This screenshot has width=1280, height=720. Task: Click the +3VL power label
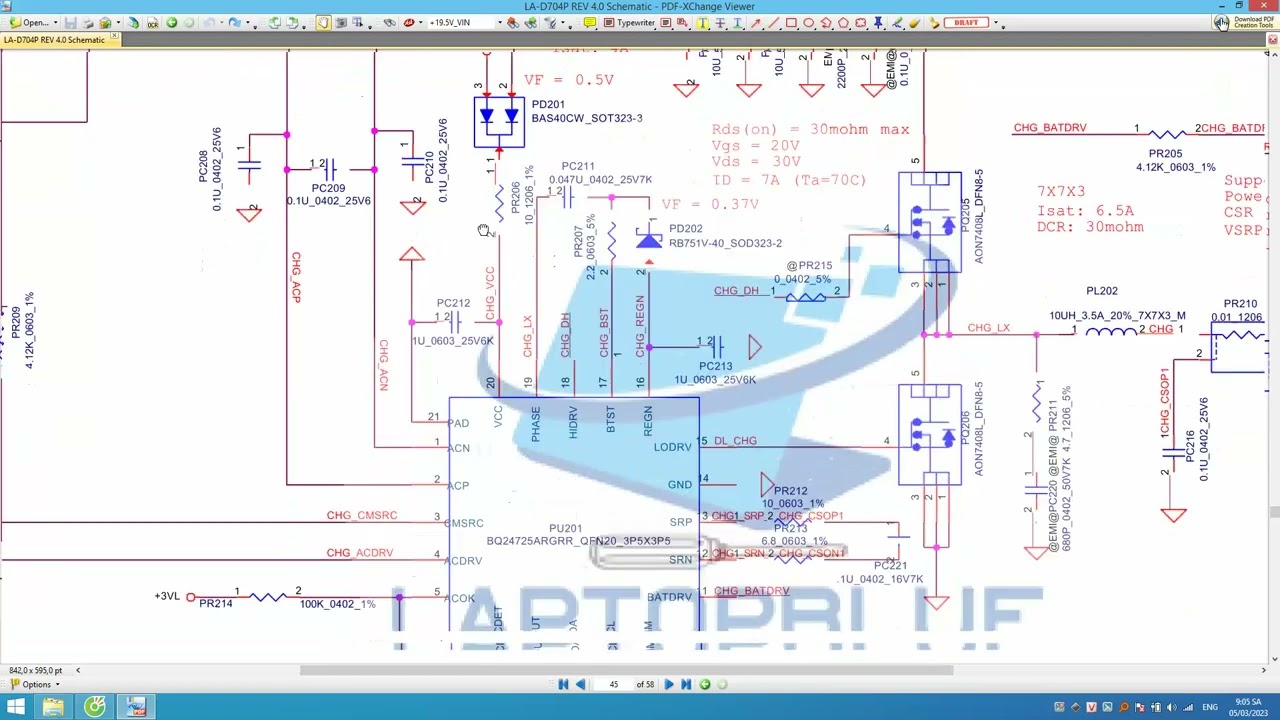click(167, 596)
